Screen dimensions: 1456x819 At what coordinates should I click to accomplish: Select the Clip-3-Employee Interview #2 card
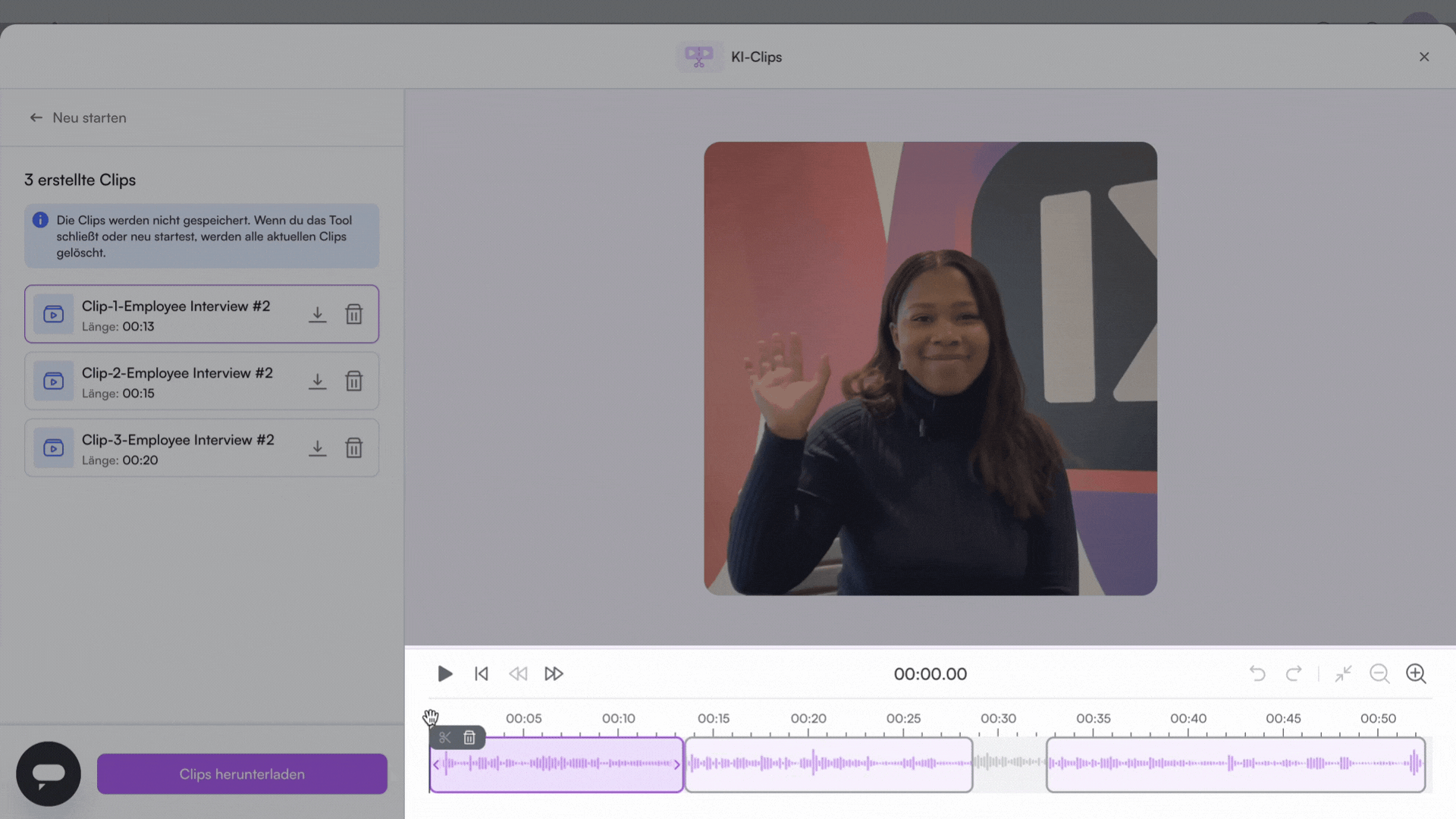pyautogui.click(x=202, y=447)
